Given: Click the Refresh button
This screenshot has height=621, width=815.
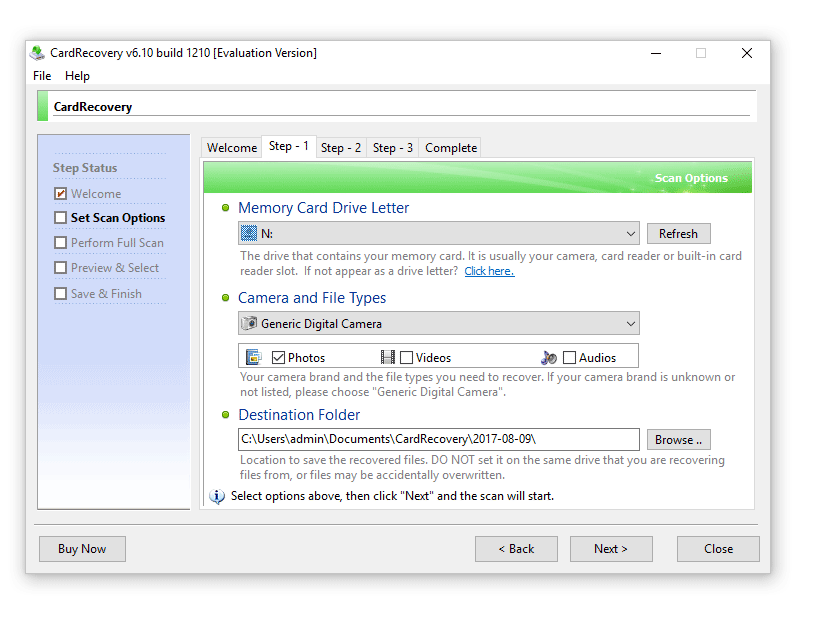Looking at the screenshot, I should coord(678,234).
